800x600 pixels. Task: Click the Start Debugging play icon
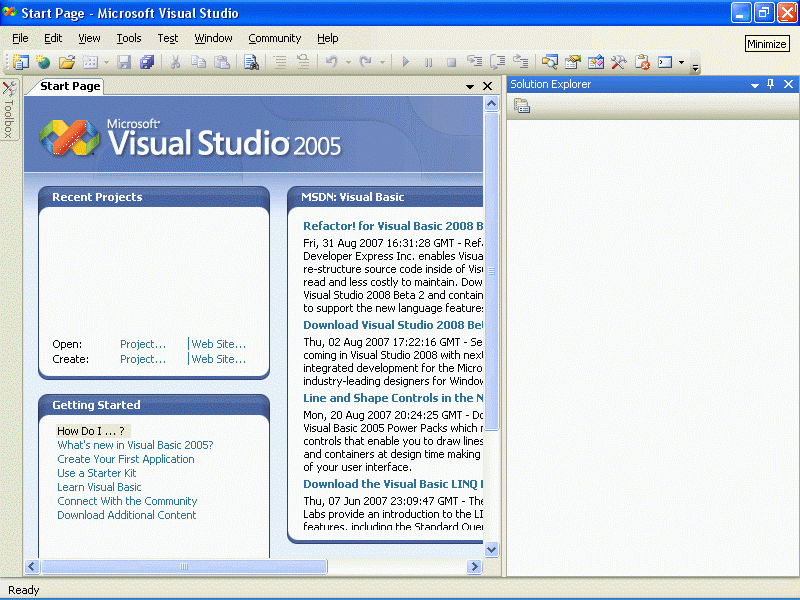pos(406,62)
